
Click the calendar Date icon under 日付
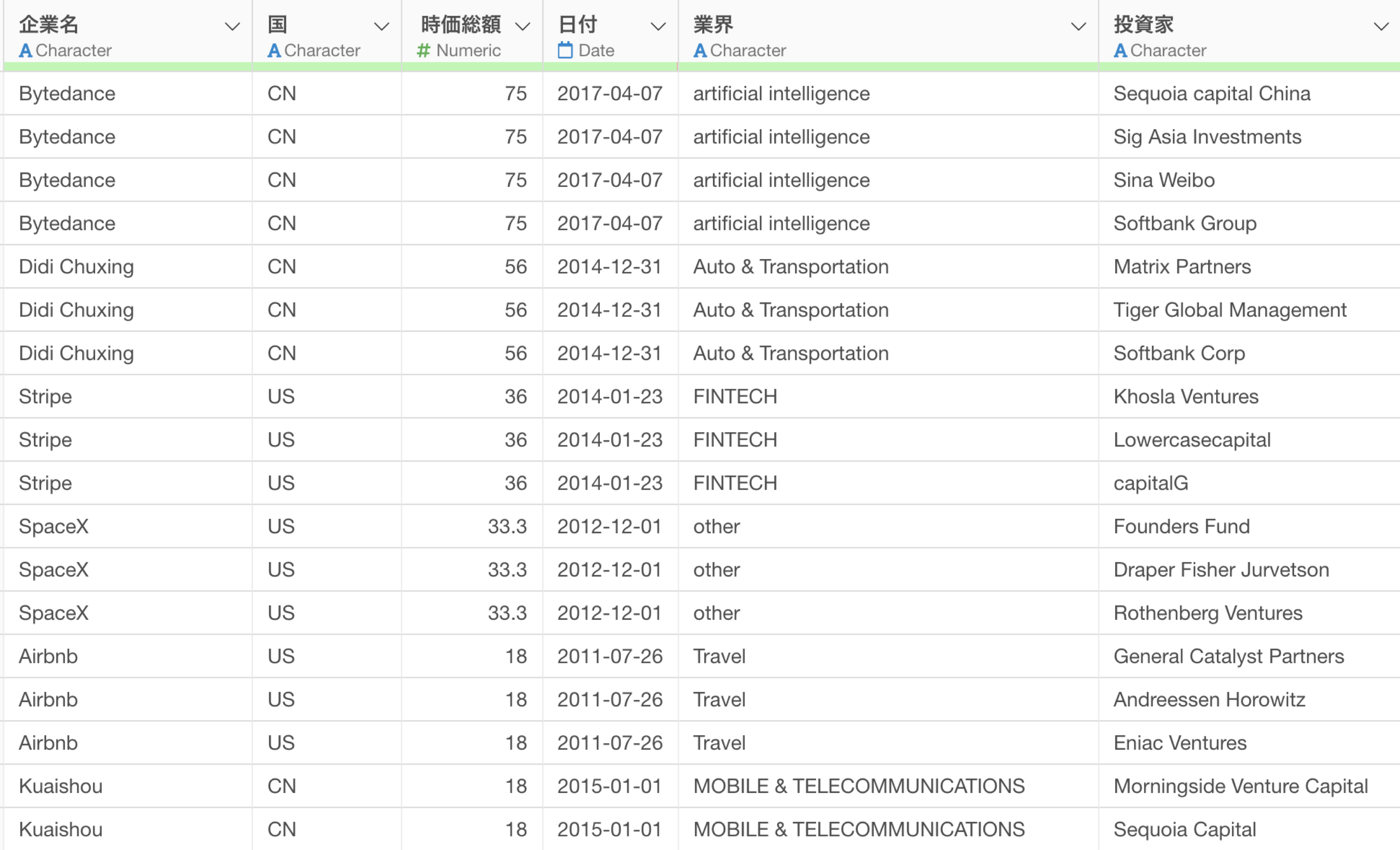(565, 50)
